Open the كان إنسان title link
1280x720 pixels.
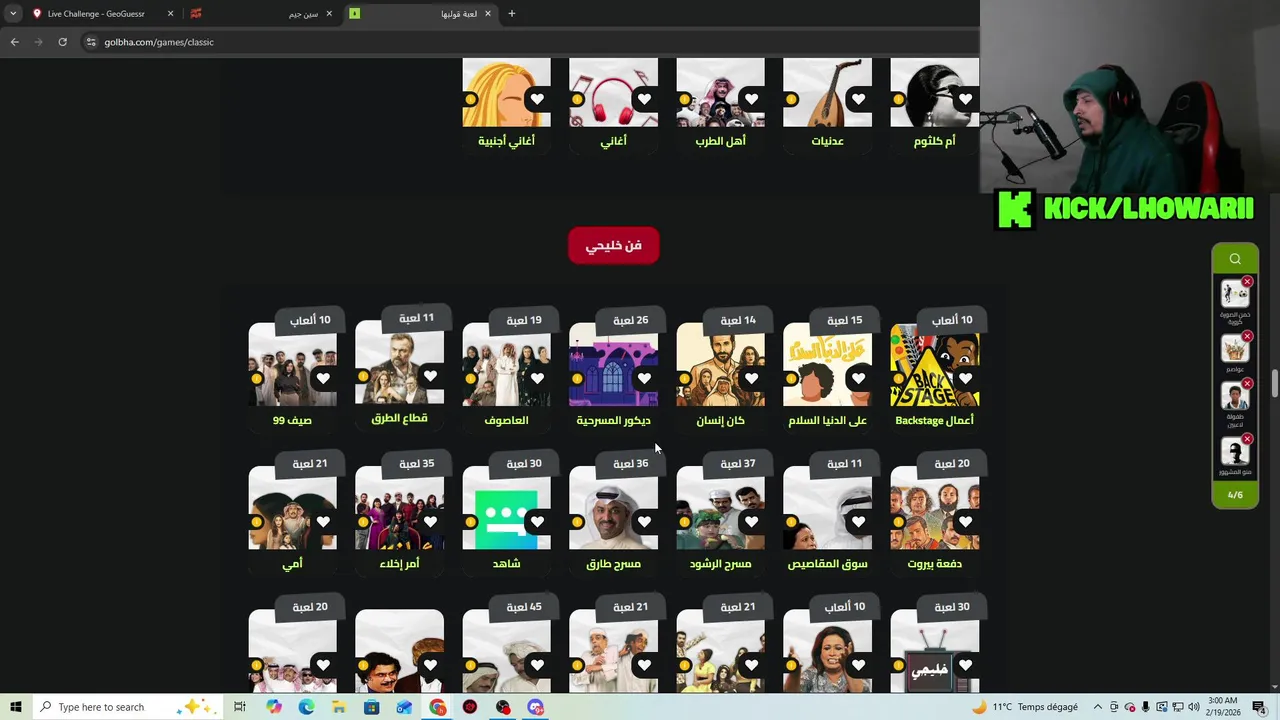tap(720, 421)
